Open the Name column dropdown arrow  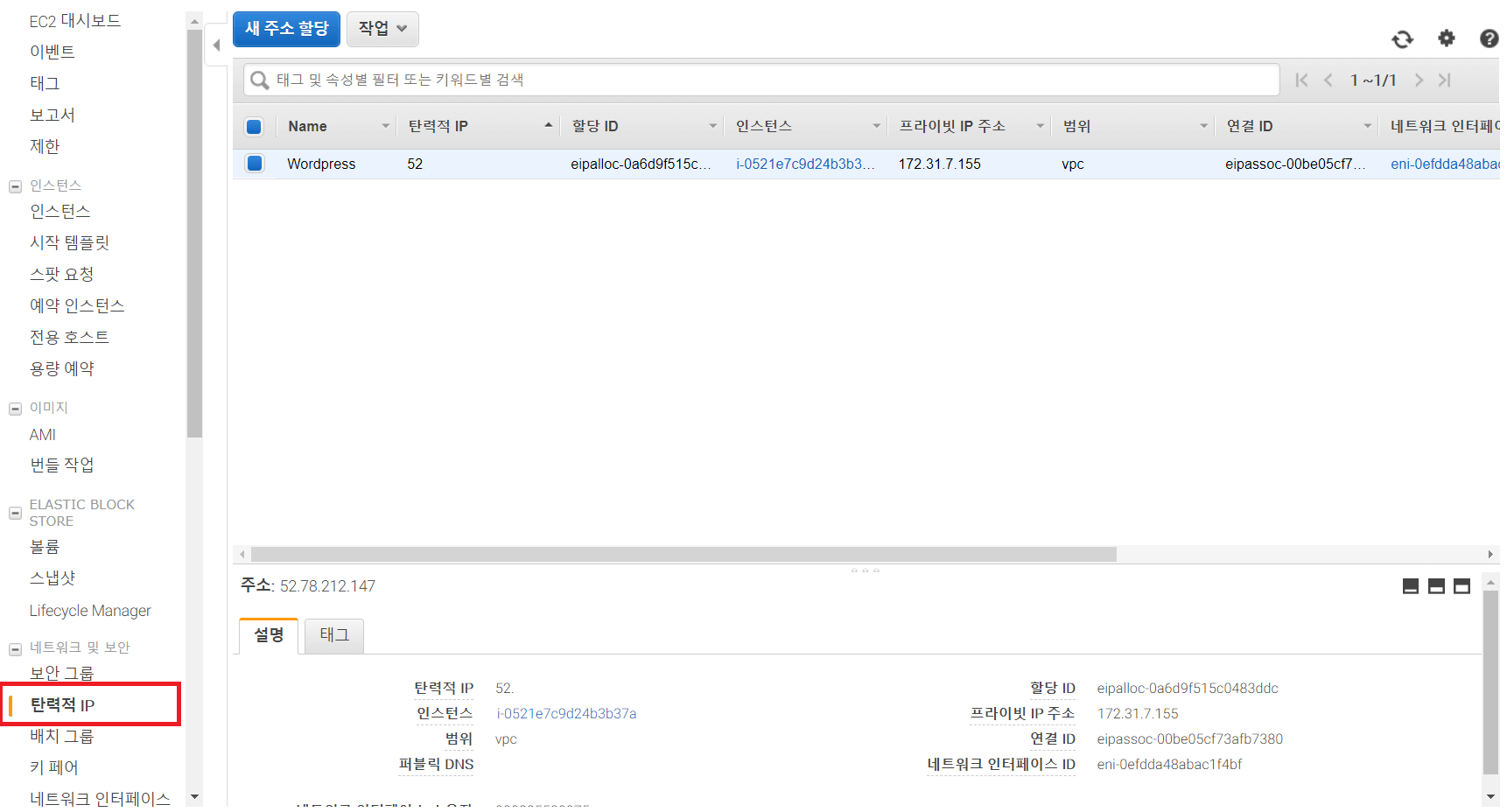pos(385,127)
